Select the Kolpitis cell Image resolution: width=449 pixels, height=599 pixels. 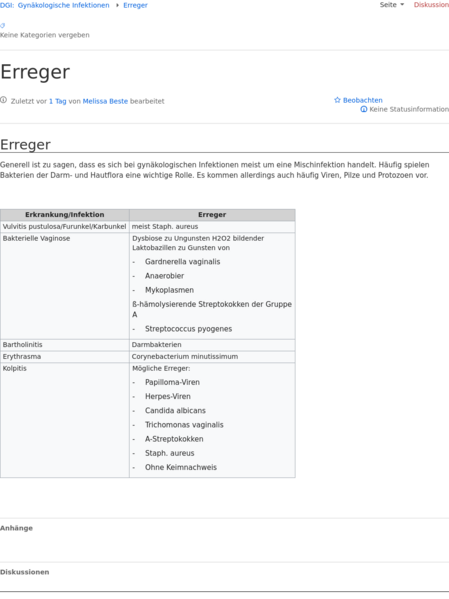point(65,420)
